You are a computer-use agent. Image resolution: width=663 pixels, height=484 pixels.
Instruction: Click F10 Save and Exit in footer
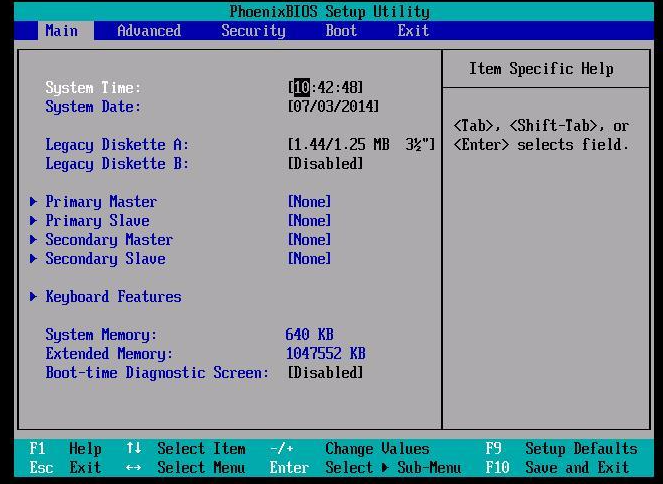click(x=560, y=468)
